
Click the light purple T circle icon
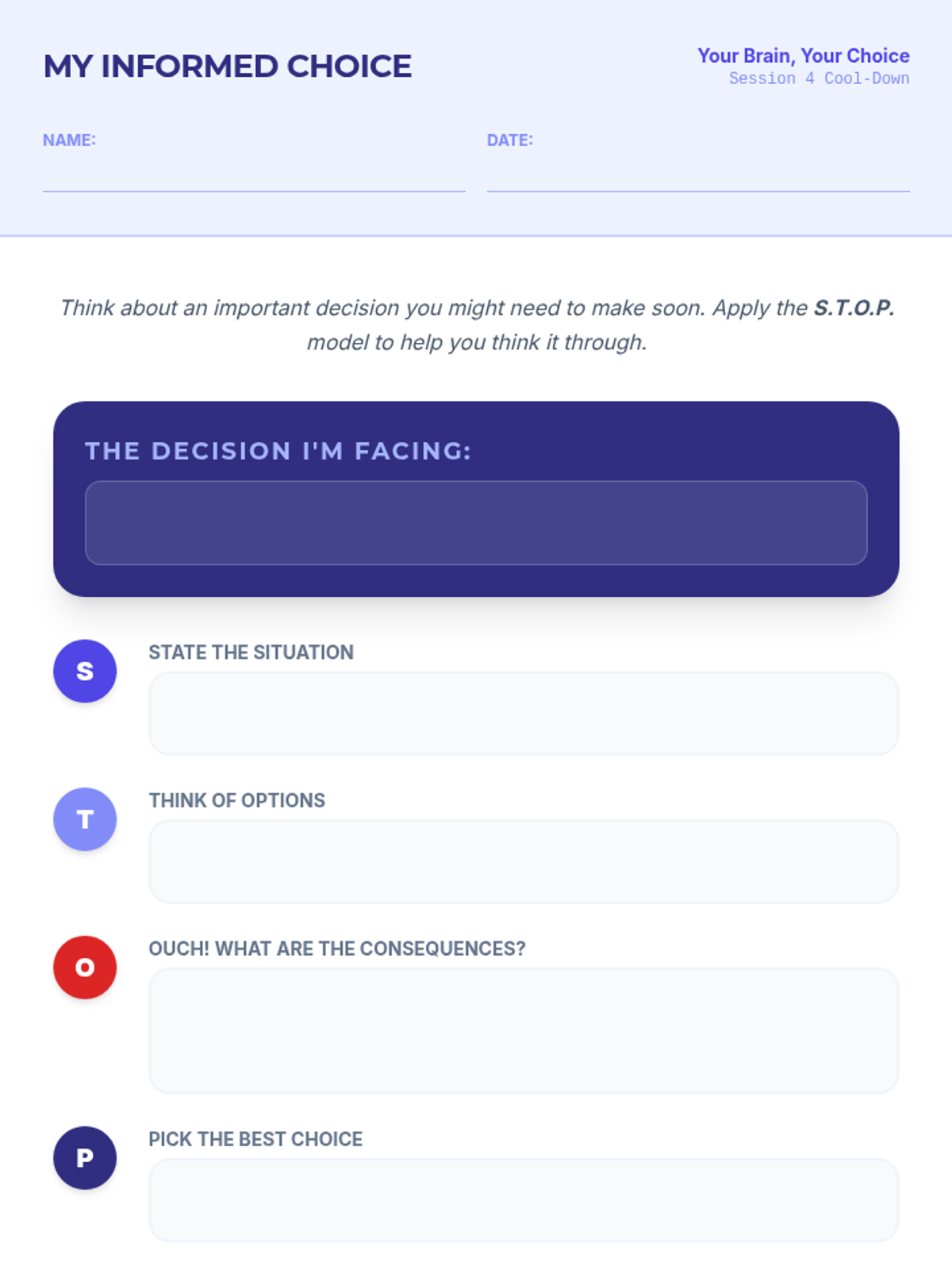pyautogui.click(x=85, y=819)
